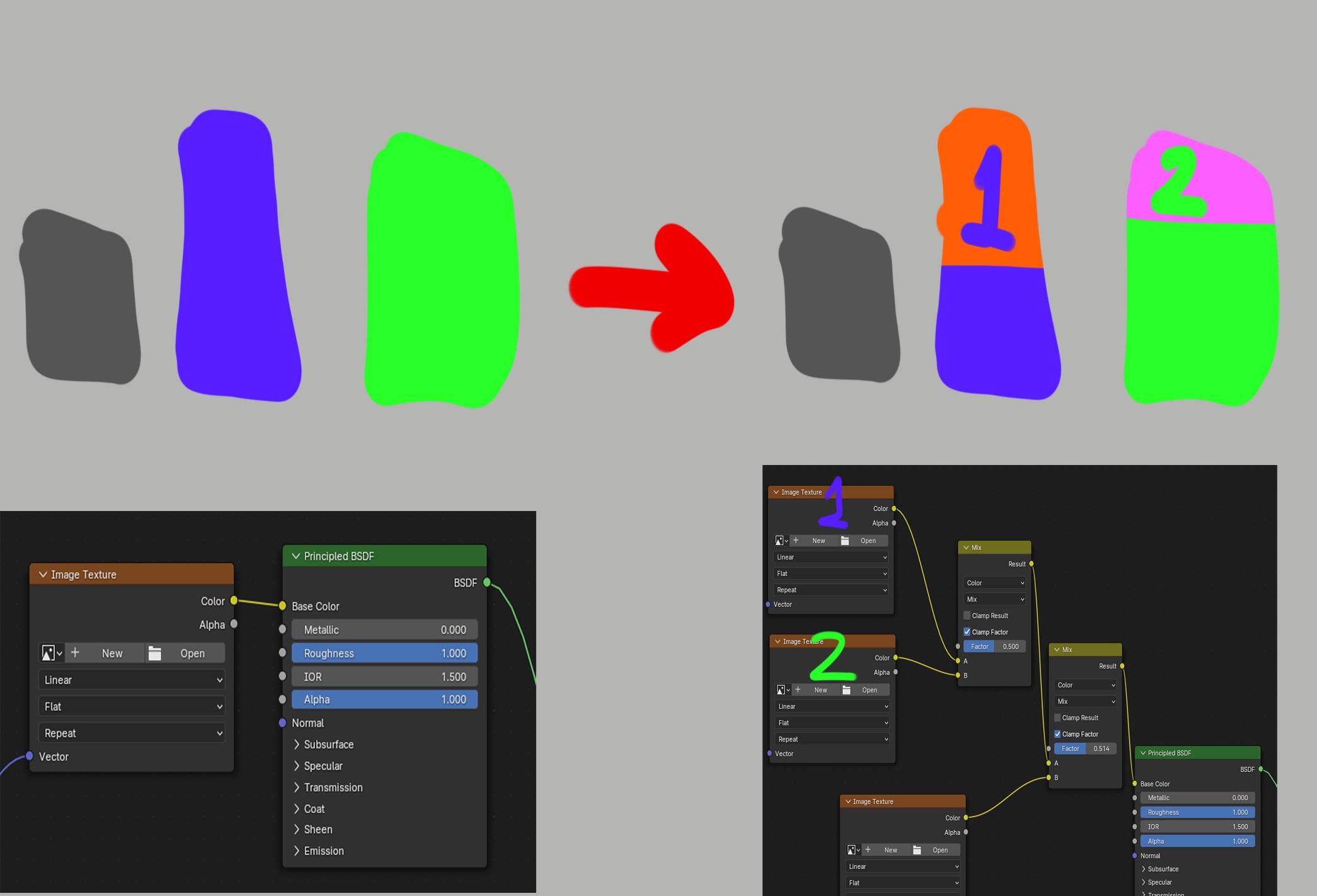This screenshot has height=896, width=1317.
Task: Click the Roughness slider in the largest Principled BSDF node
Action: tap(384, 653)
